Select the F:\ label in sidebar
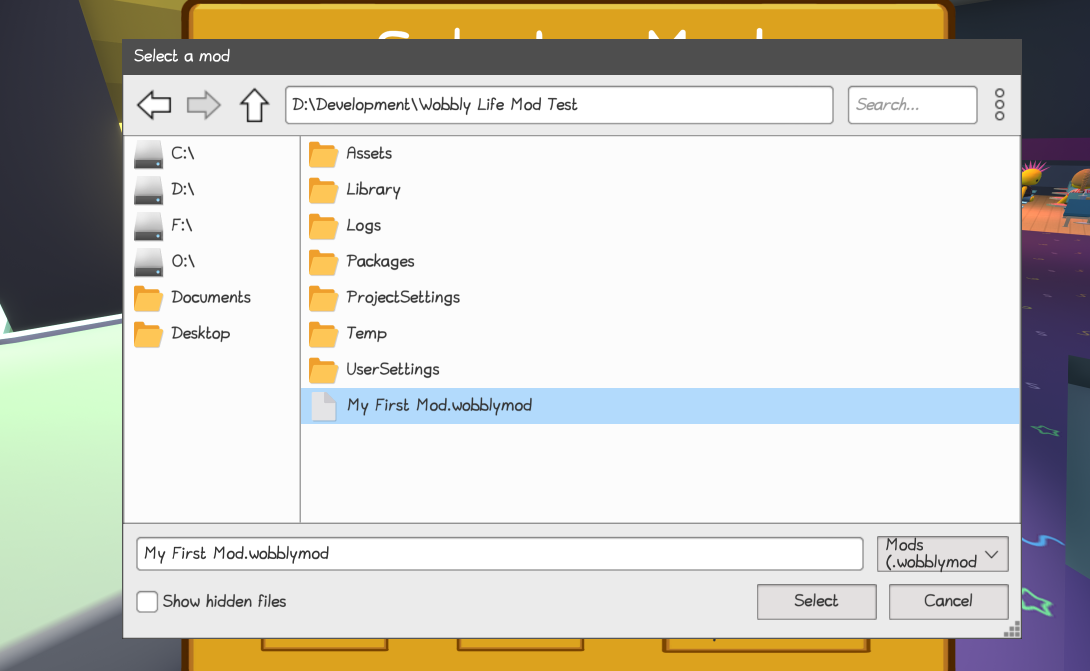1090x671 pixels. click(x=182, y=226)
